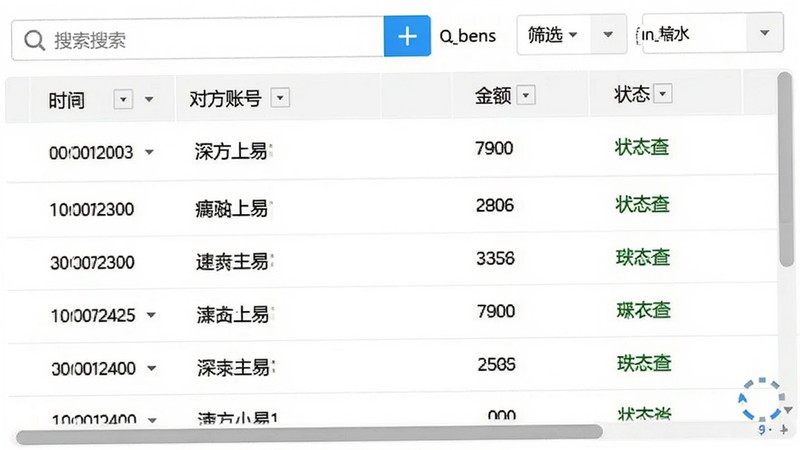The width and height of the screenshot is (800, 450).
Task: Open green status link in 30i0012400 row
Action: [644, 363]
